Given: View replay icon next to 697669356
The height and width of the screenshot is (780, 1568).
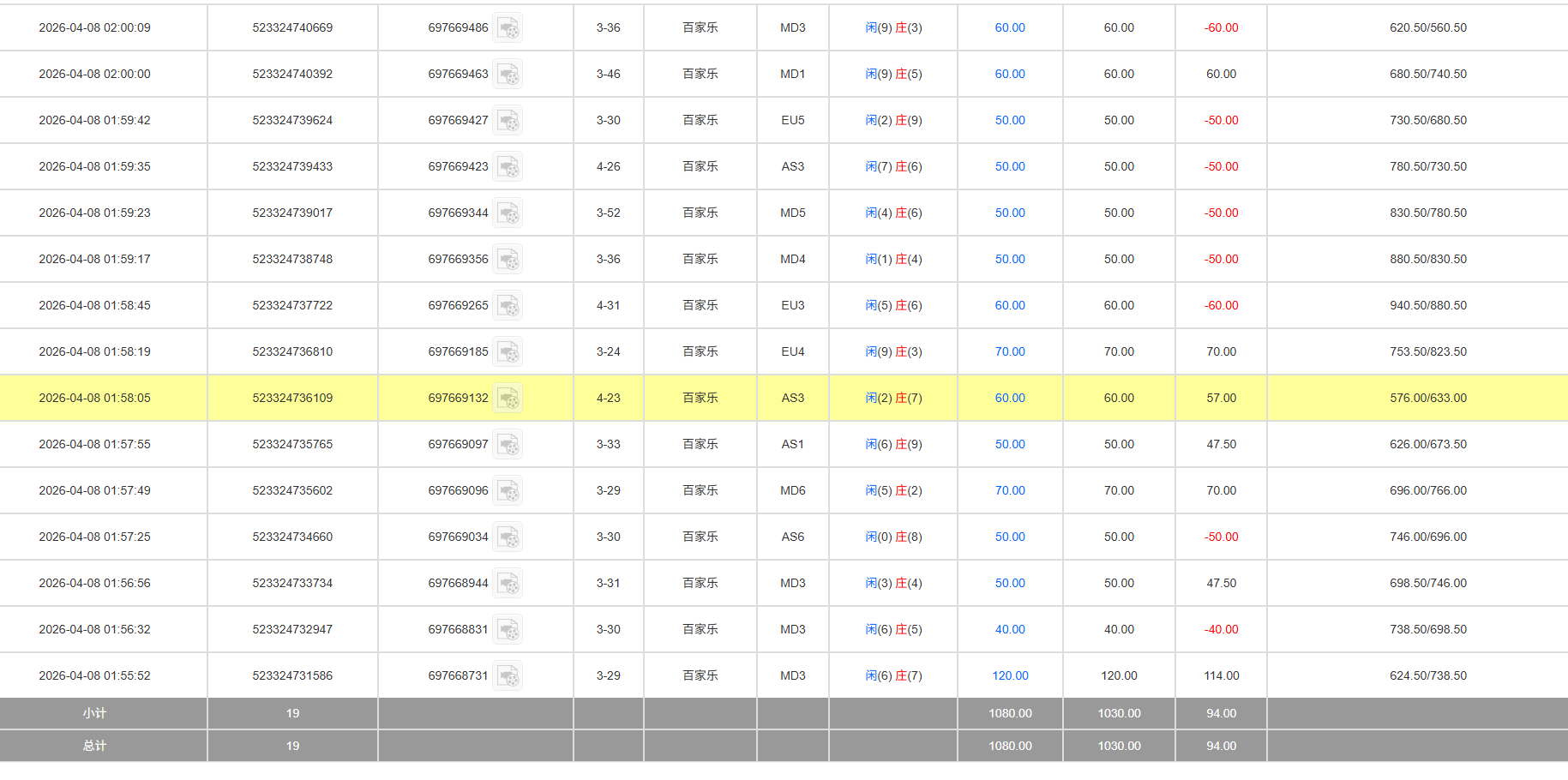Looking at the screenshot, I should (x=508, y=260).
